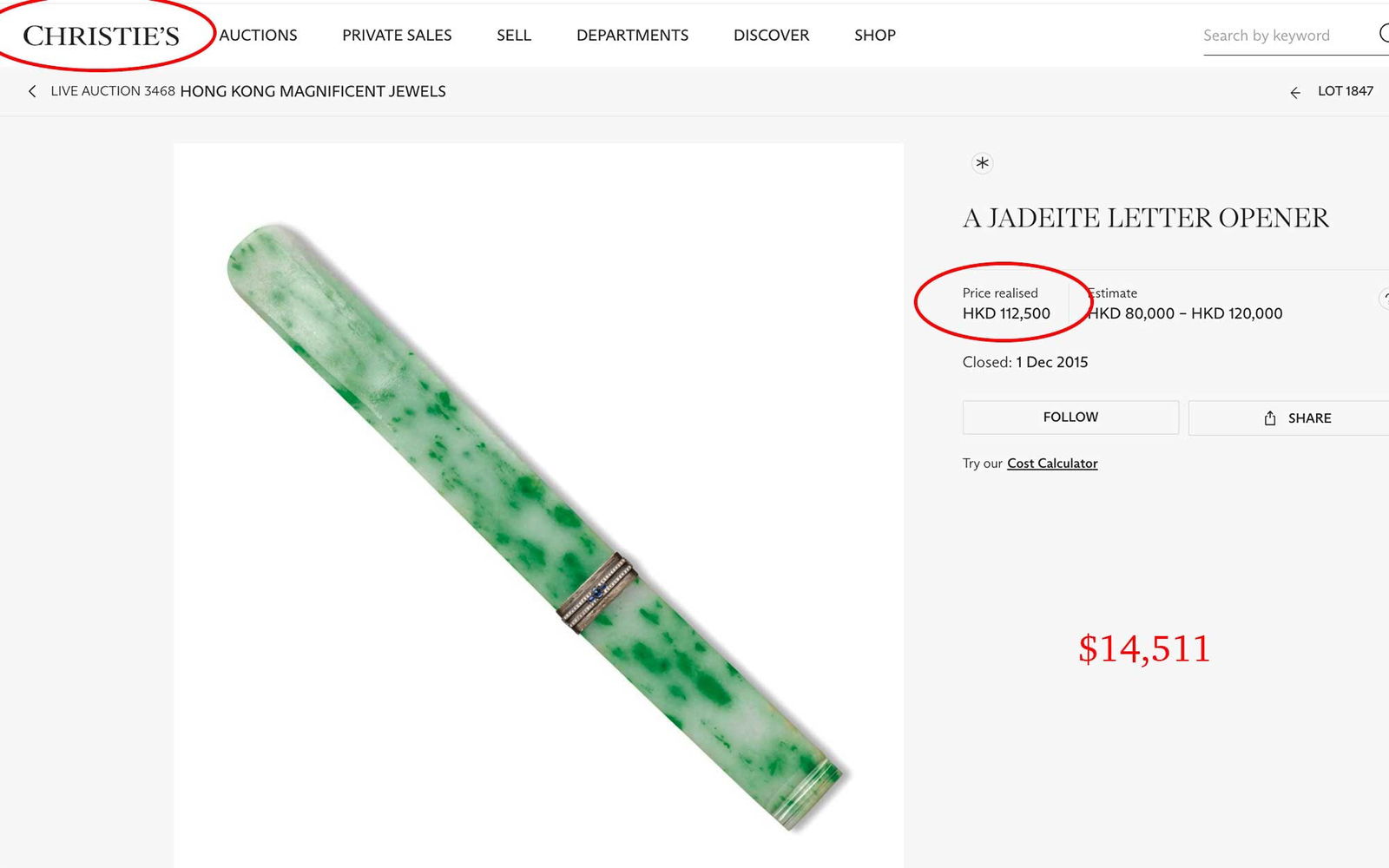The width and height of the screenshot is (1389, 868).
Task: Click the search magnifier icon
Action: [x=1386, y=35]
